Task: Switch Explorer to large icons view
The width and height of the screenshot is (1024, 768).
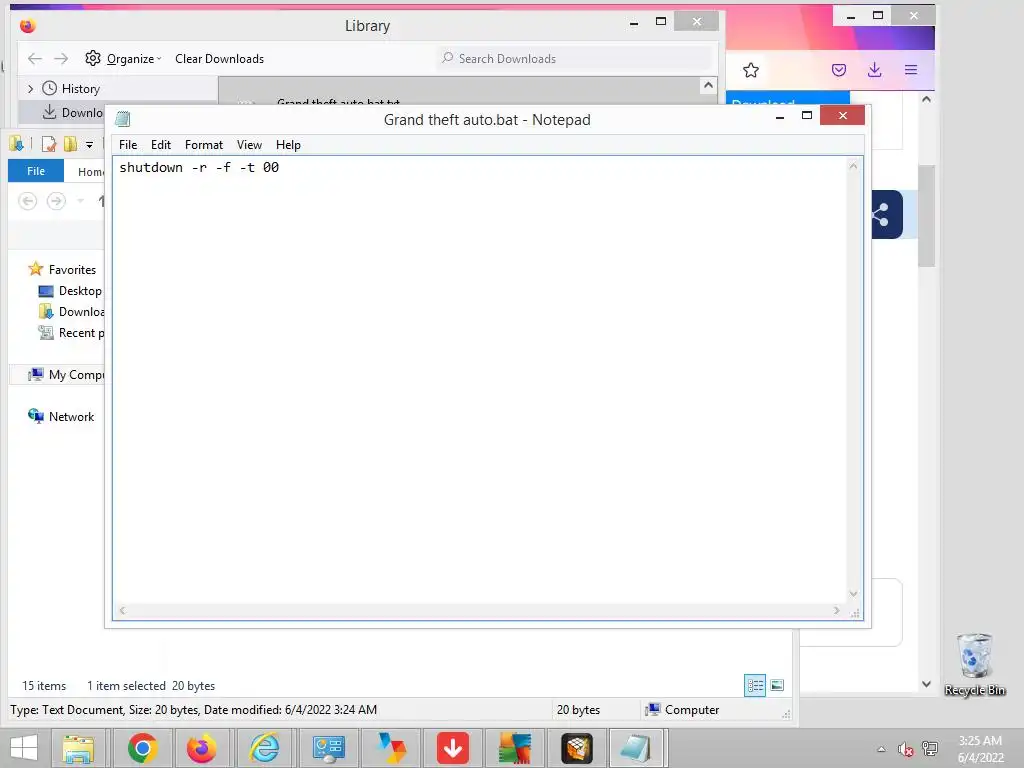Action: 777,685
